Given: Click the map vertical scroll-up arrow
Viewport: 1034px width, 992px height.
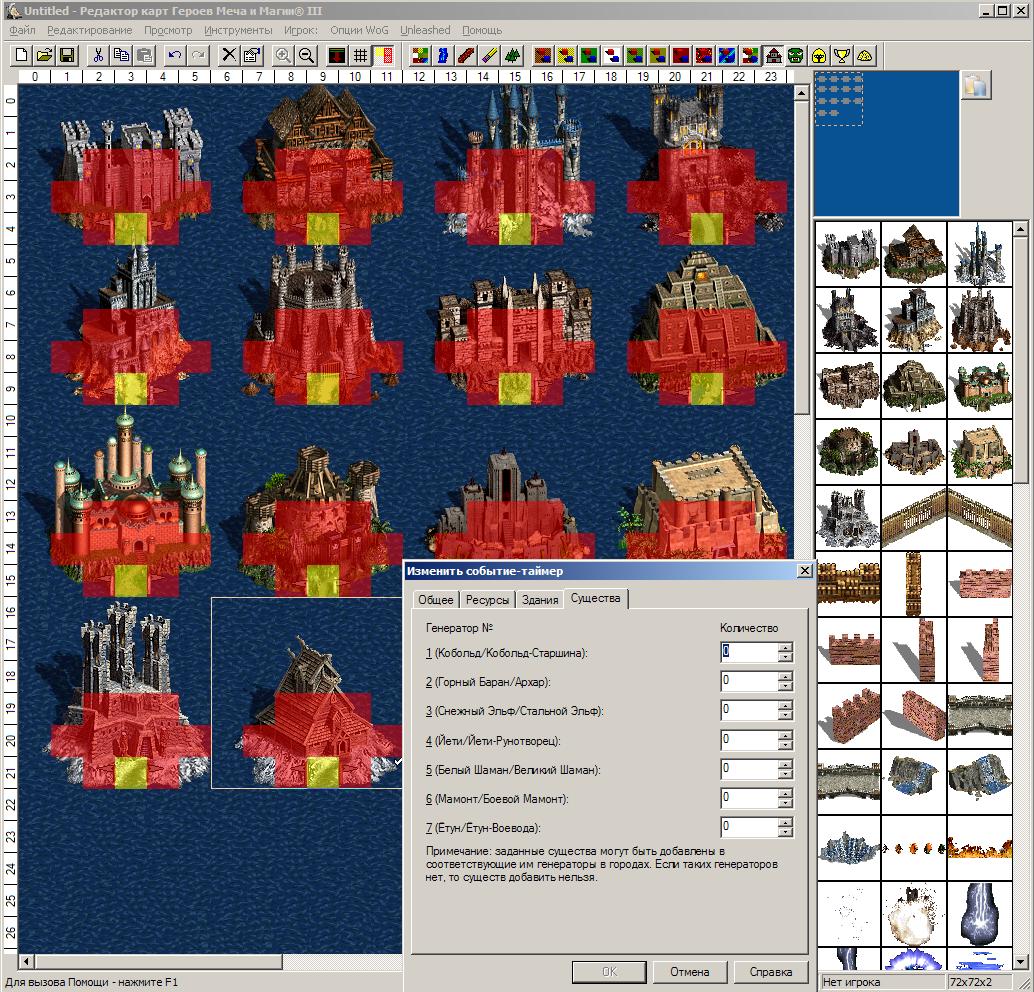Looking at the screenshot, I should click(x=801, y=93).
